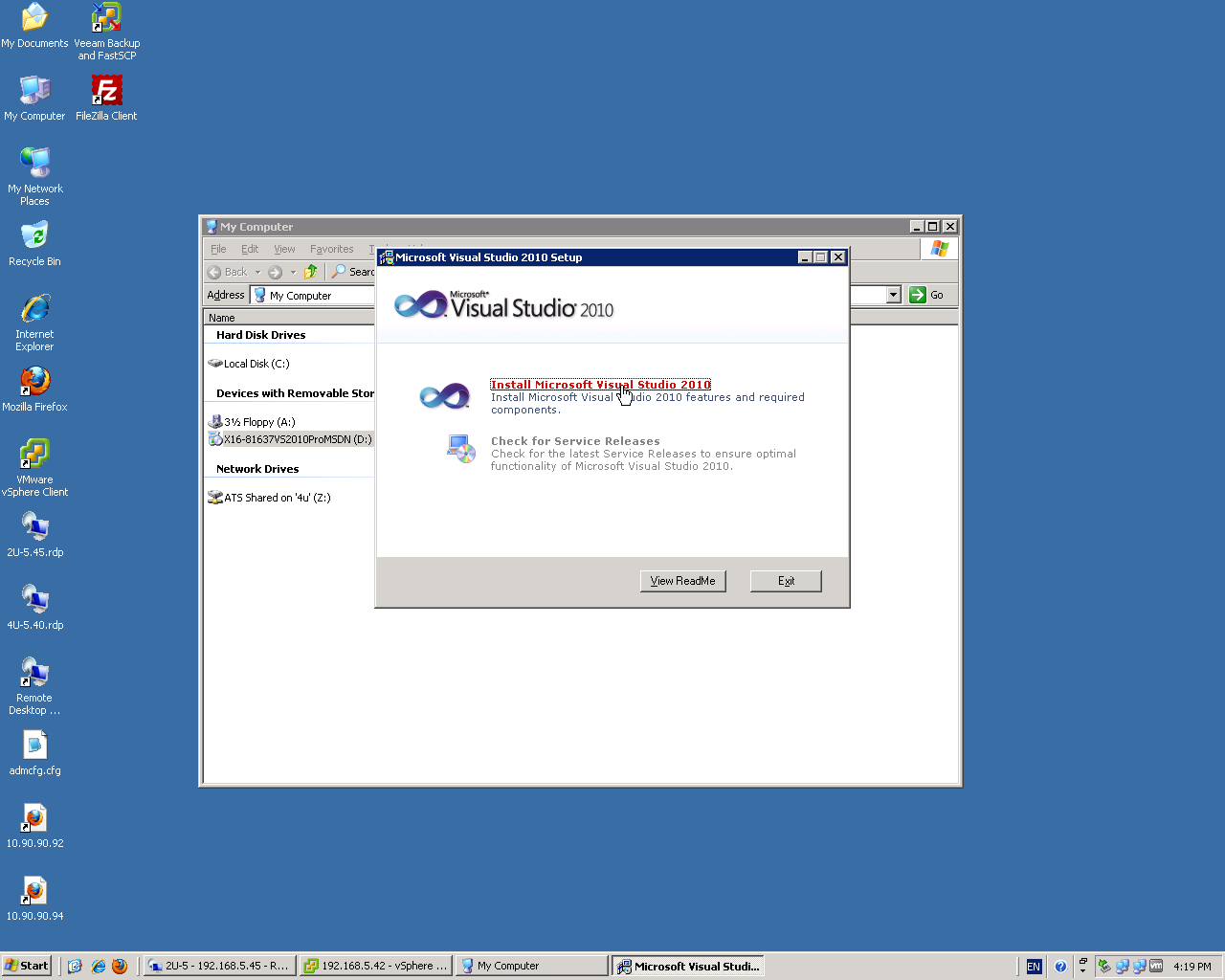Click the Go button next to the address bar
This screenshot has width=1225, height=980.
click(x=926, y=295)
